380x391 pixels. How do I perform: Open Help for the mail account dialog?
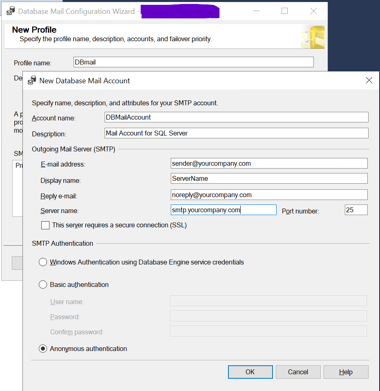pyautogui.click(x=346, y=372)
